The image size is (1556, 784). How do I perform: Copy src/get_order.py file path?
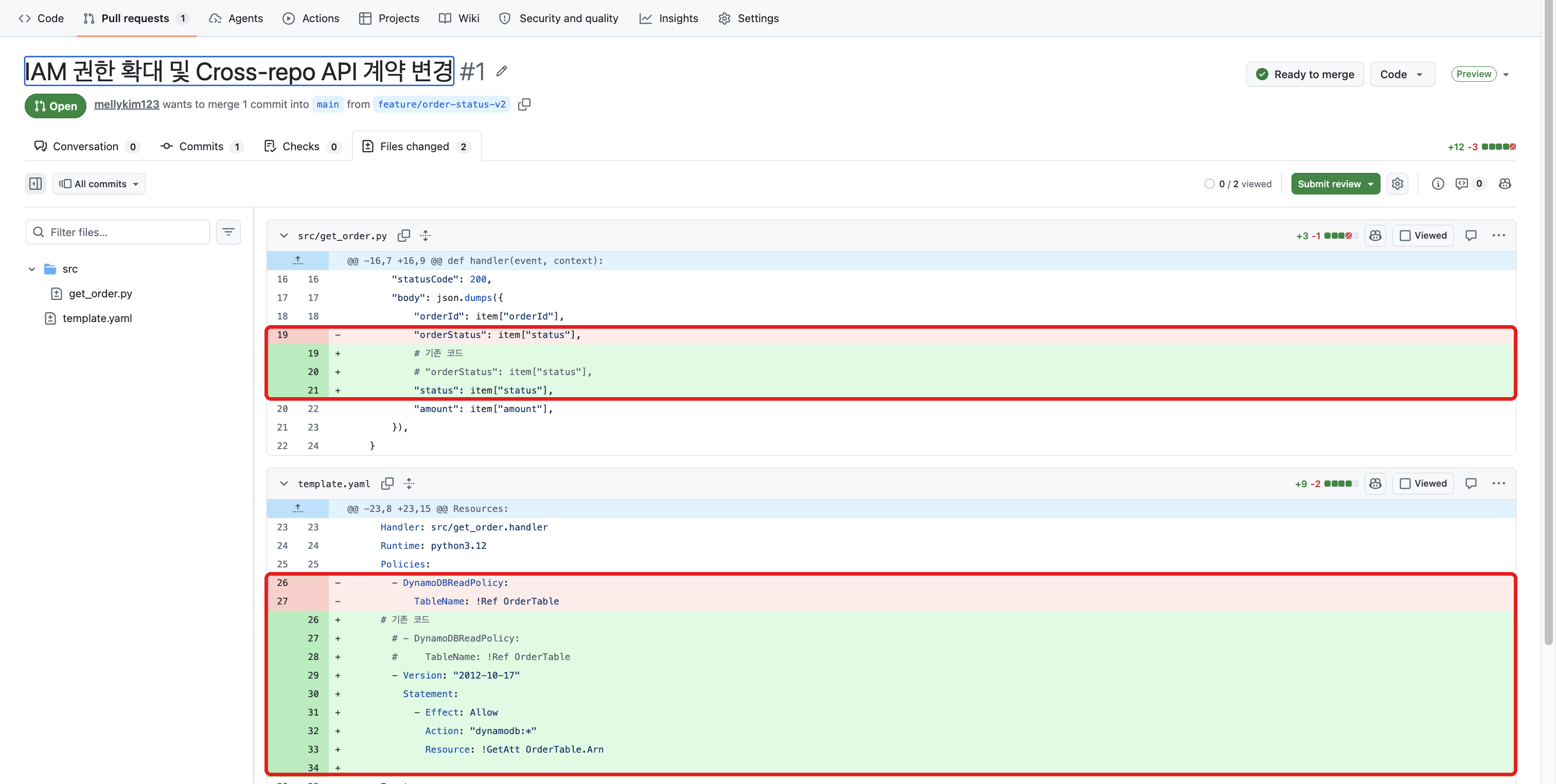[404, 236]
